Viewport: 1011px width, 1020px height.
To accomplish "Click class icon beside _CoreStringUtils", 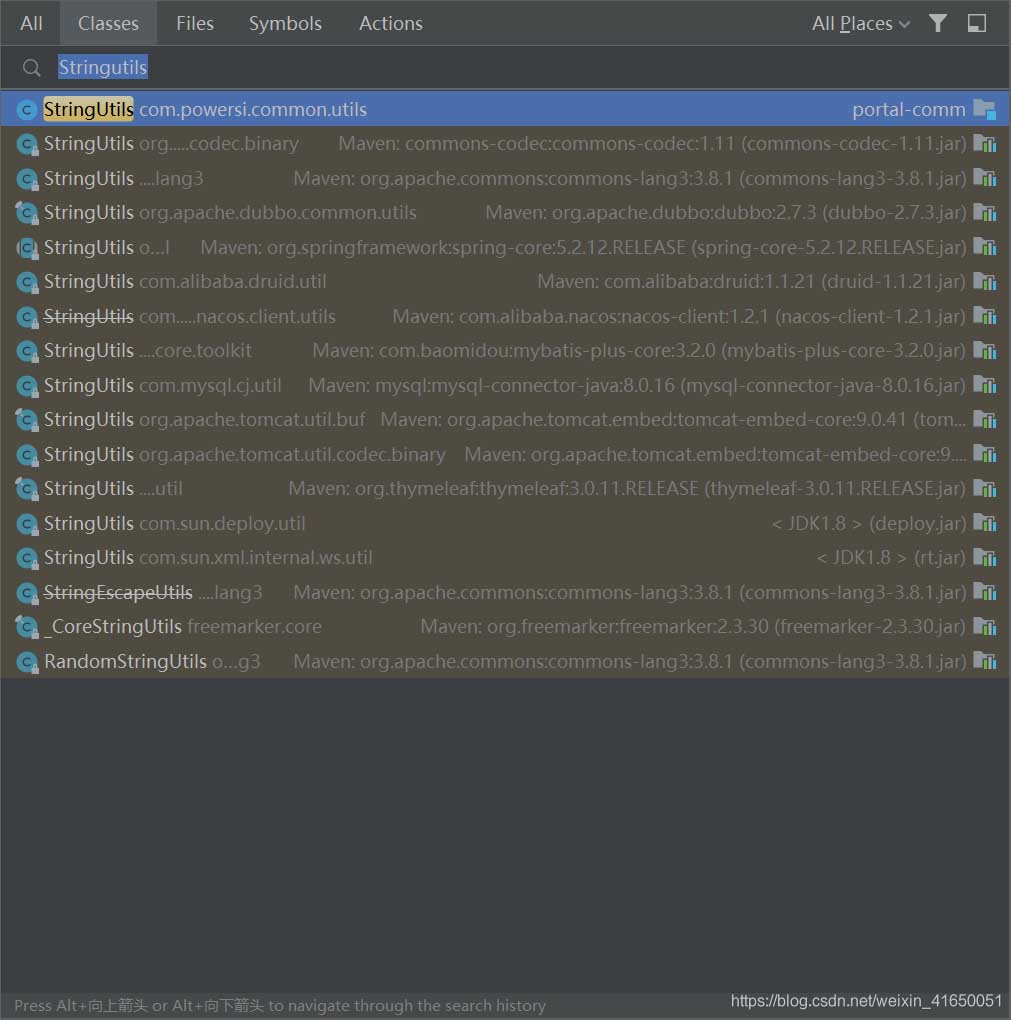I will [27, 627].
